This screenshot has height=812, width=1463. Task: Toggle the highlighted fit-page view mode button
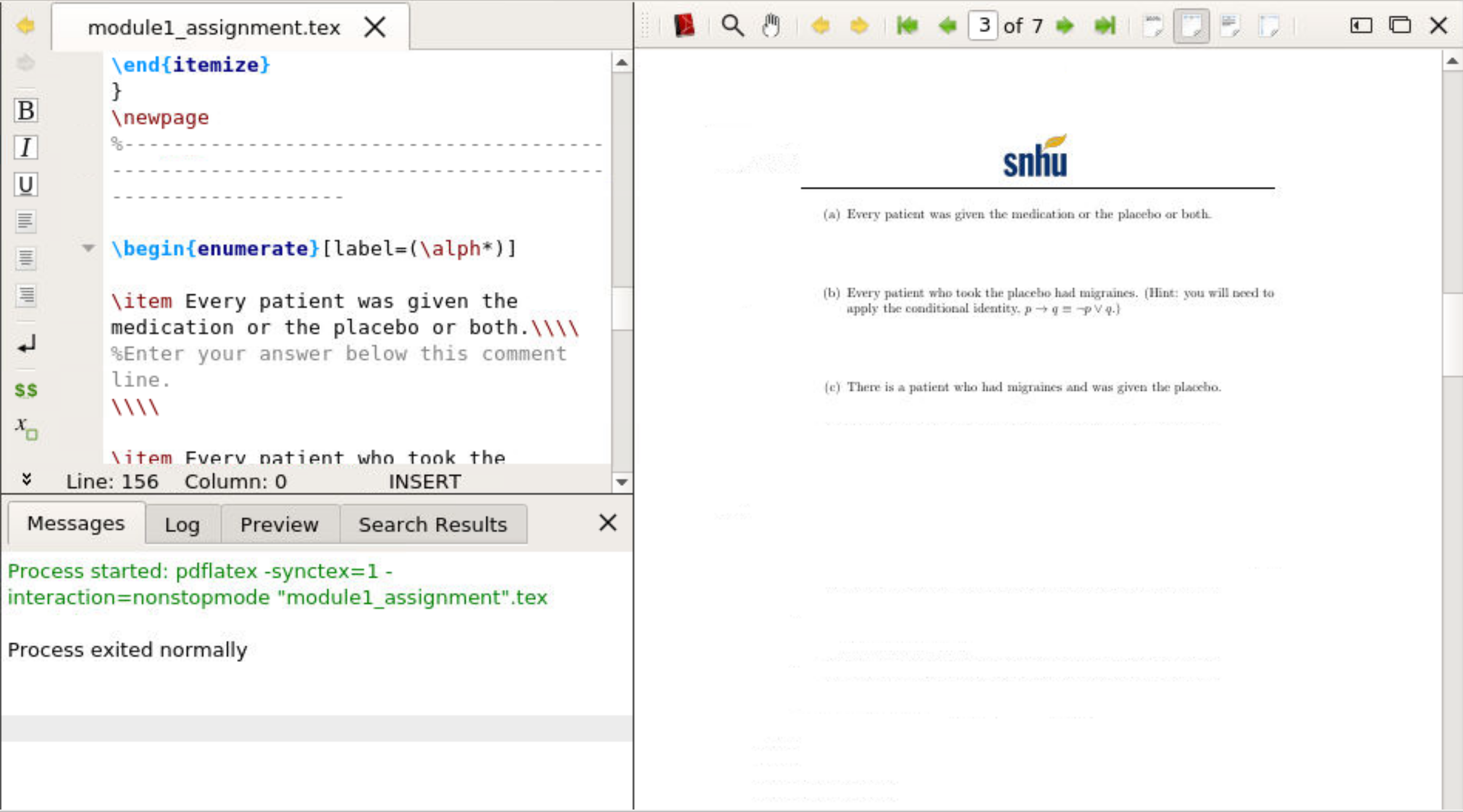tap(1191, 26)
